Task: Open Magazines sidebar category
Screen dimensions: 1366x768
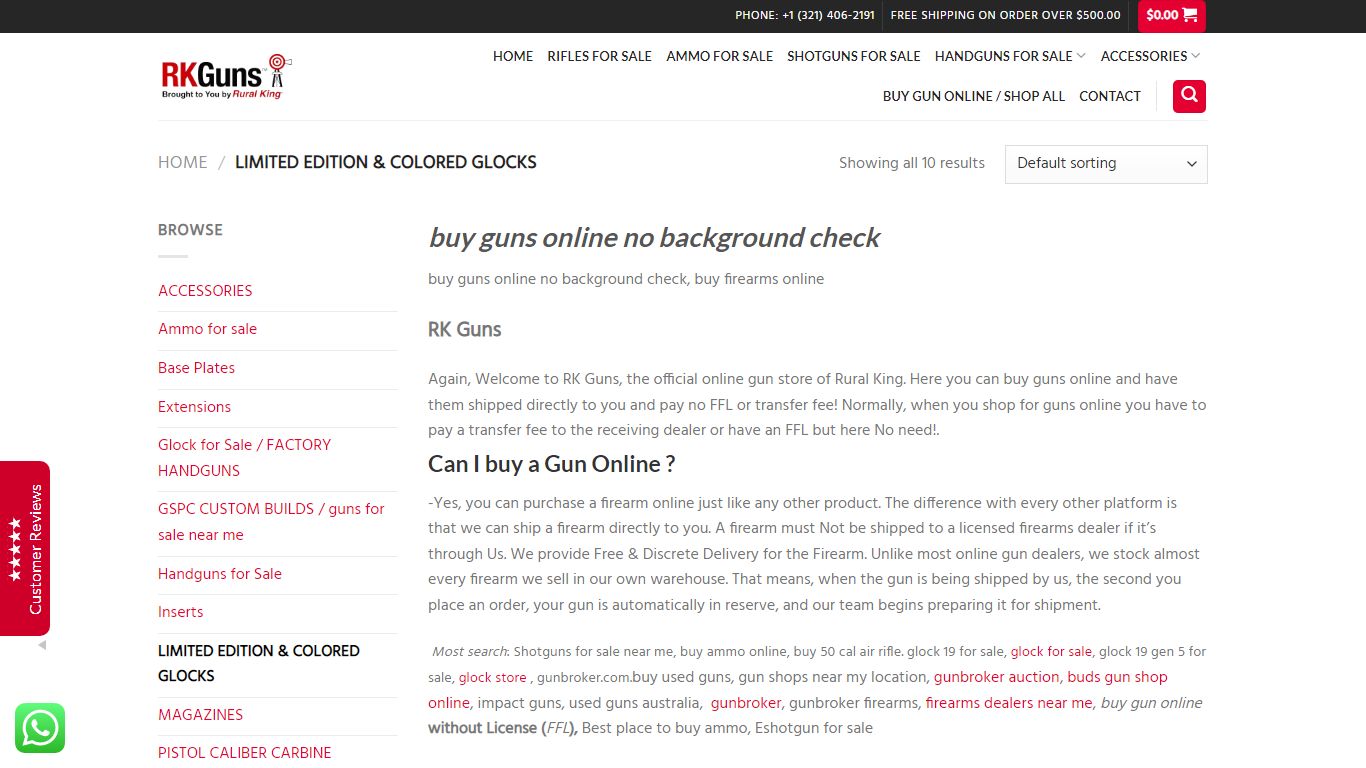Action: click(x=200, y=715)
